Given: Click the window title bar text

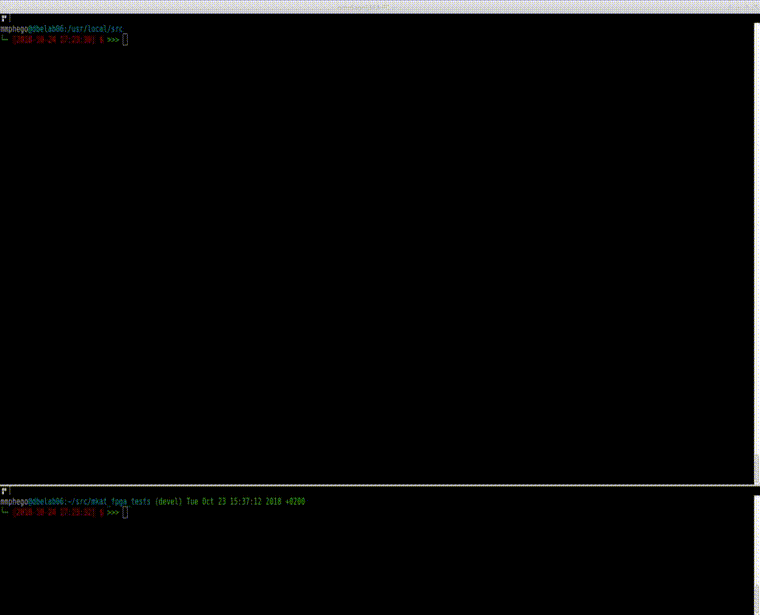Looking at the screenshot, I should [x=363, y=7].
